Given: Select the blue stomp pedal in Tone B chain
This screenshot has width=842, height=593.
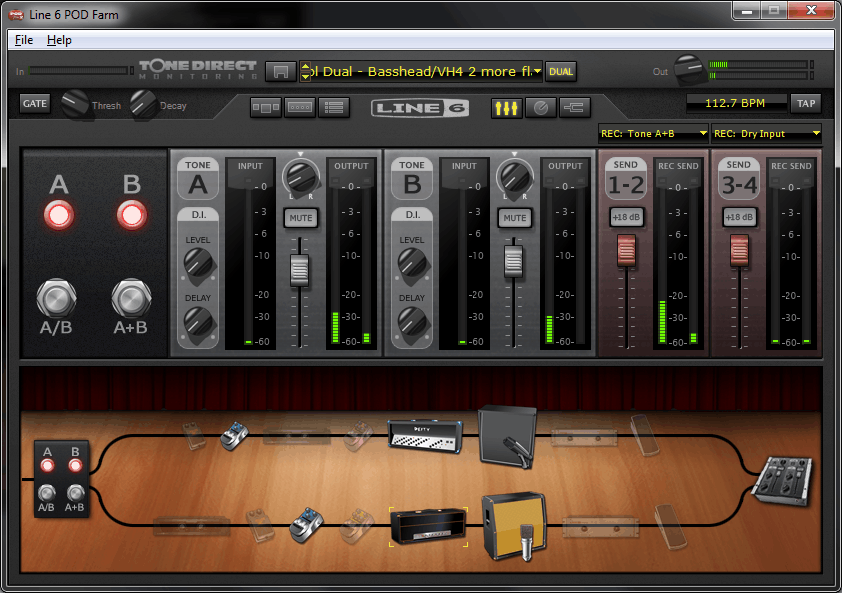Looking at the screenshot, I should [307, 525].
